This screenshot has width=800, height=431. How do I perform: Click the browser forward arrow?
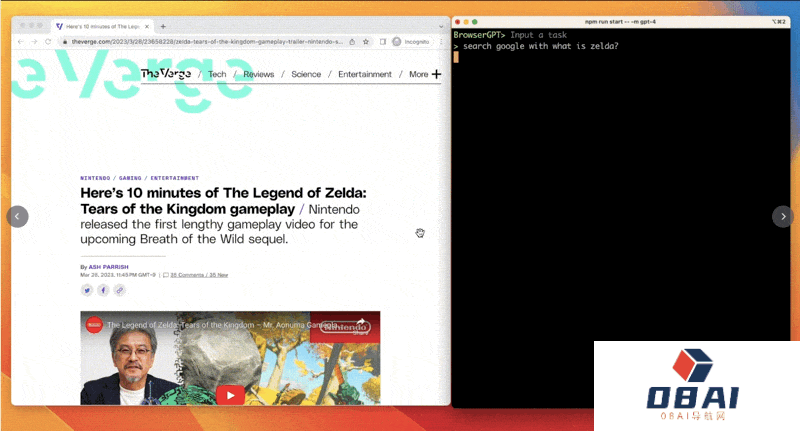(x=34, y=42)
